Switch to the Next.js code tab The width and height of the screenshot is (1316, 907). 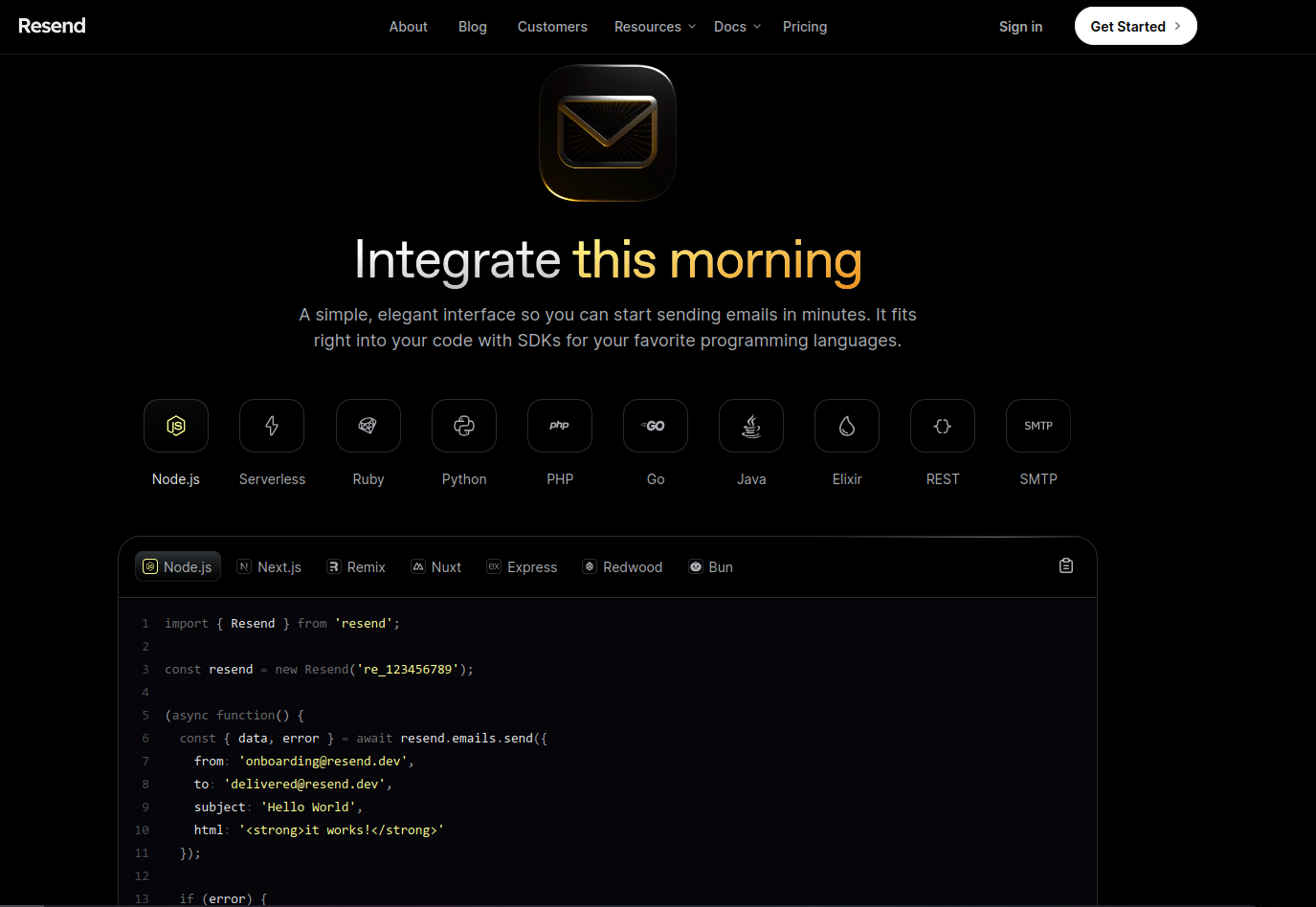[269, 566]
